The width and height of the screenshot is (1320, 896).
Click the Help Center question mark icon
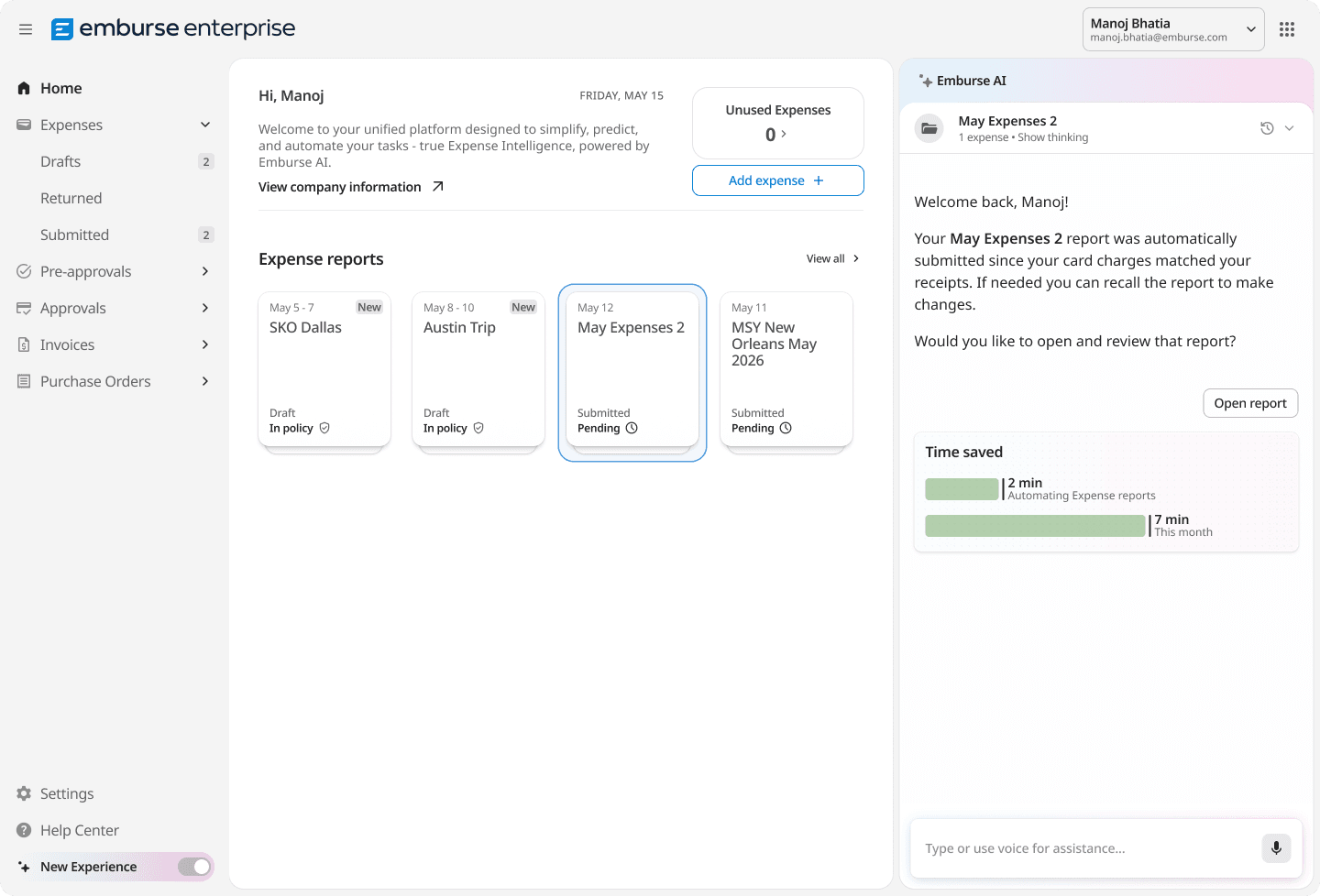(24, 830)
